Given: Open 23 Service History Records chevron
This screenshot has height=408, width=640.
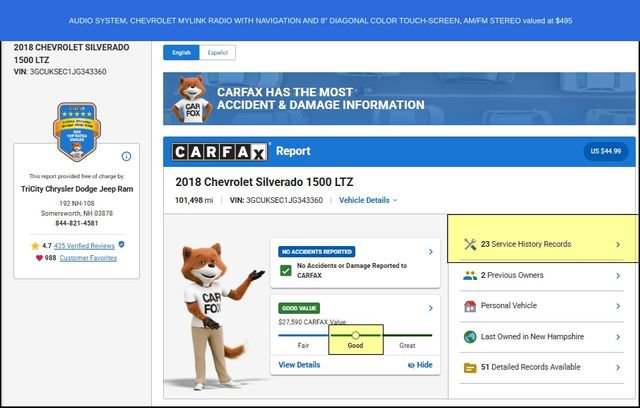Looking at the screenshot, I should click(x=618, y=244).
